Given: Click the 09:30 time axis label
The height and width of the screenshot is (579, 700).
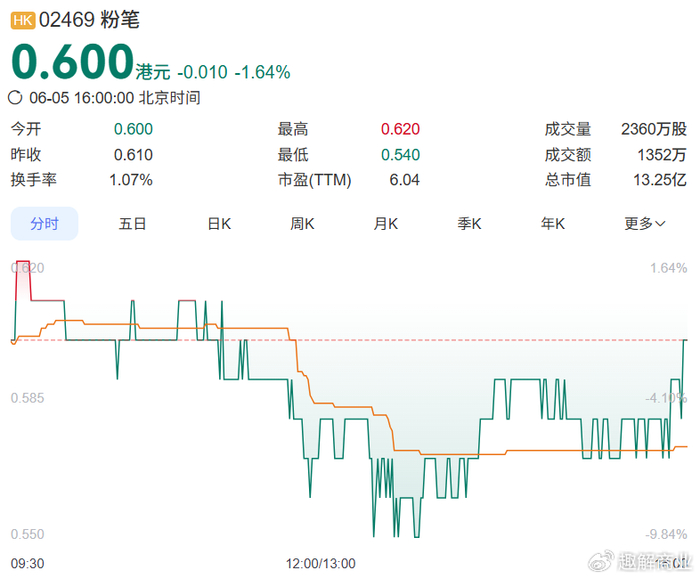Looking at the screenshot, I should pos(27,563).
